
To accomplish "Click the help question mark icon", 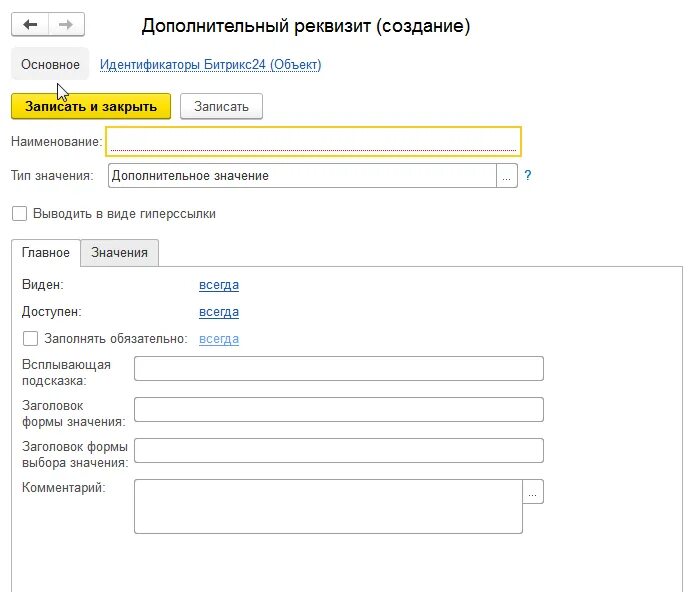I will pos(527,176).
